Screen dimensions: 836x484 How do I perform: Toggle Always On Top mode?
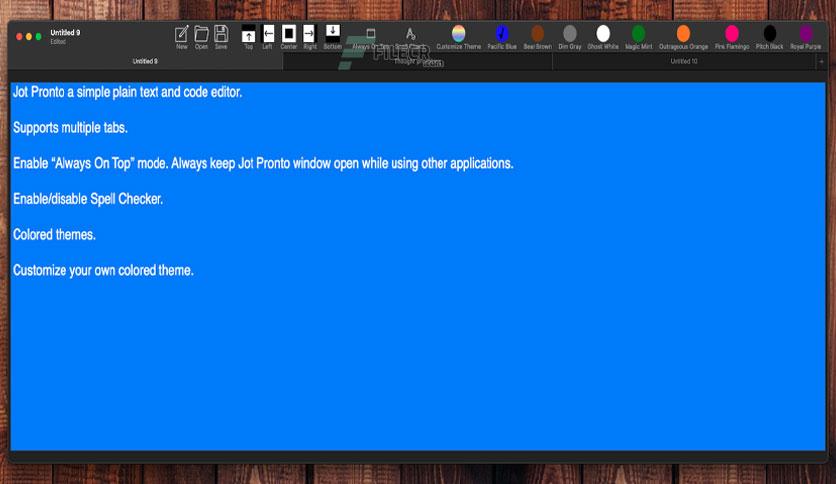point(371,34)
